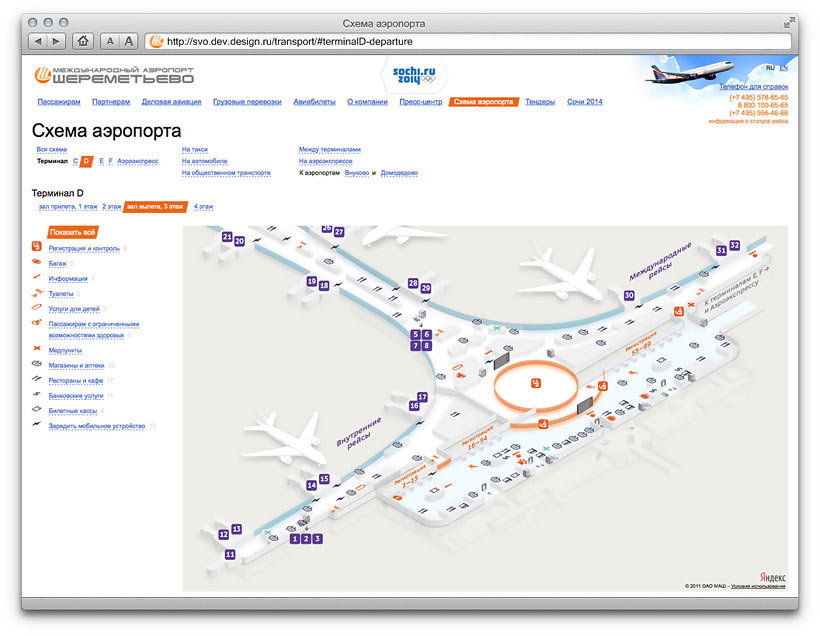Image resolution: width=820 pixels, height=636 pixels.
Task: Click the icon beside Билетные кассы
Action: point(37,409)
